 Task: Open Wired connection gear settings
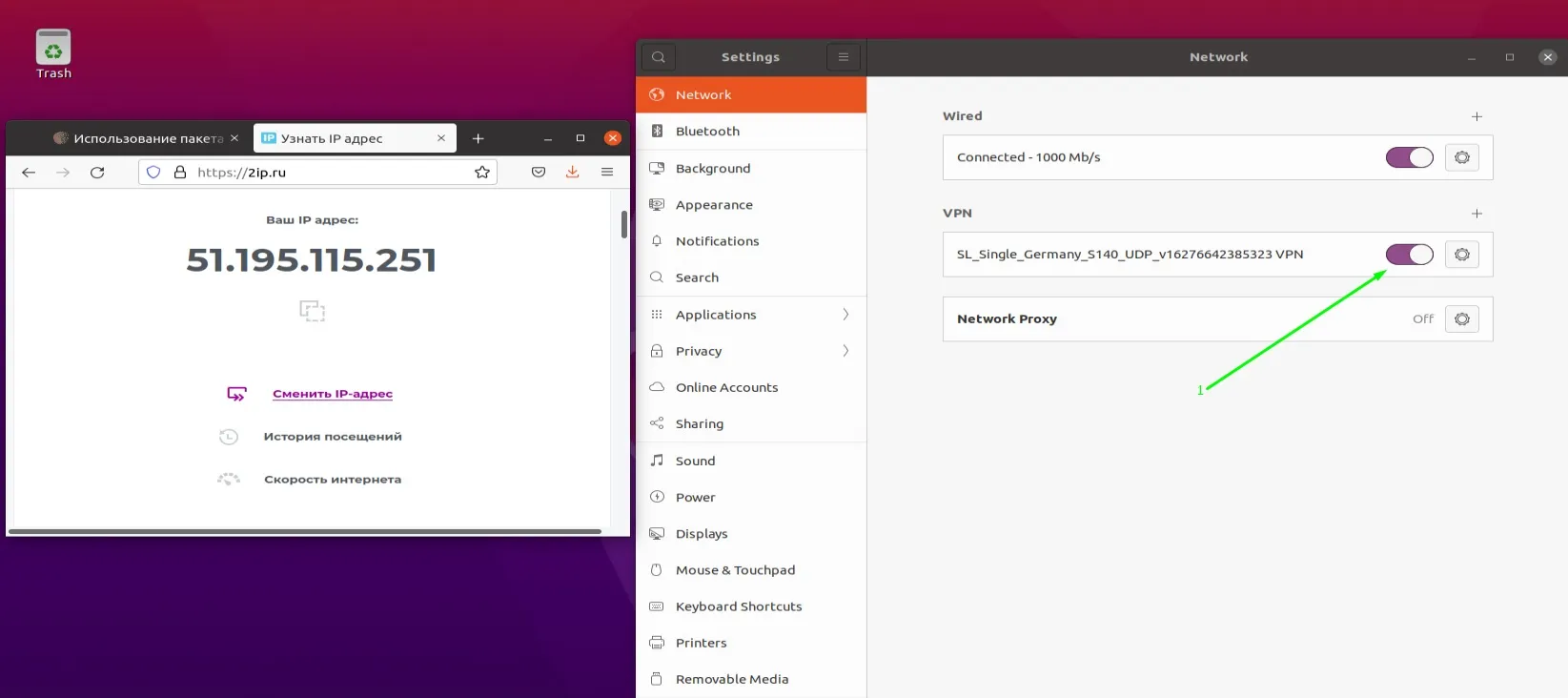coord(1462,157)
